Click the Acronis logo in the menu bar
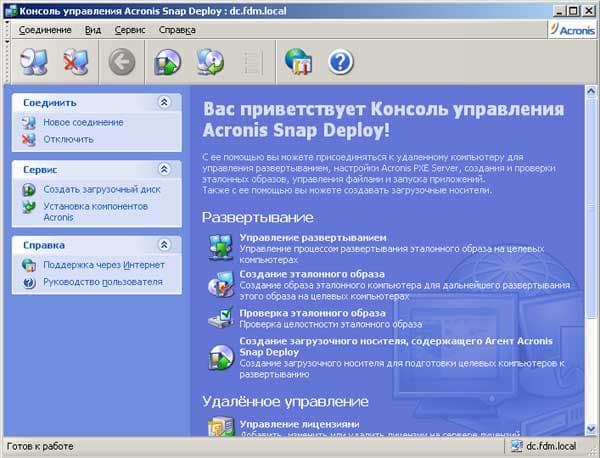 tap(573, 29)
